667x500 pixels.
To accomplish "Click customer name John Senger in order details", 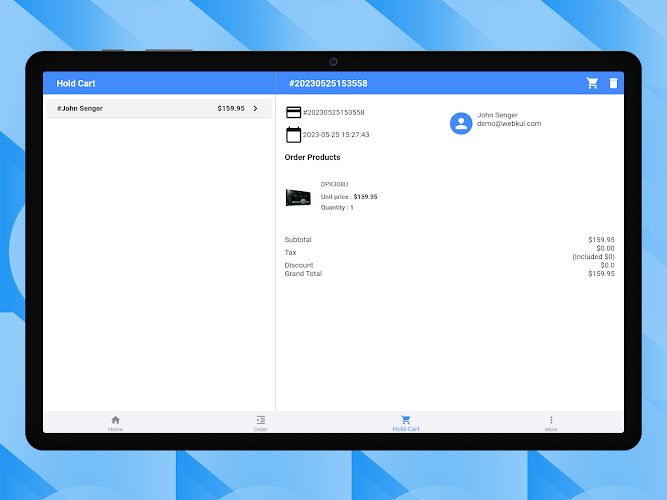I will (x=498, y=115).
